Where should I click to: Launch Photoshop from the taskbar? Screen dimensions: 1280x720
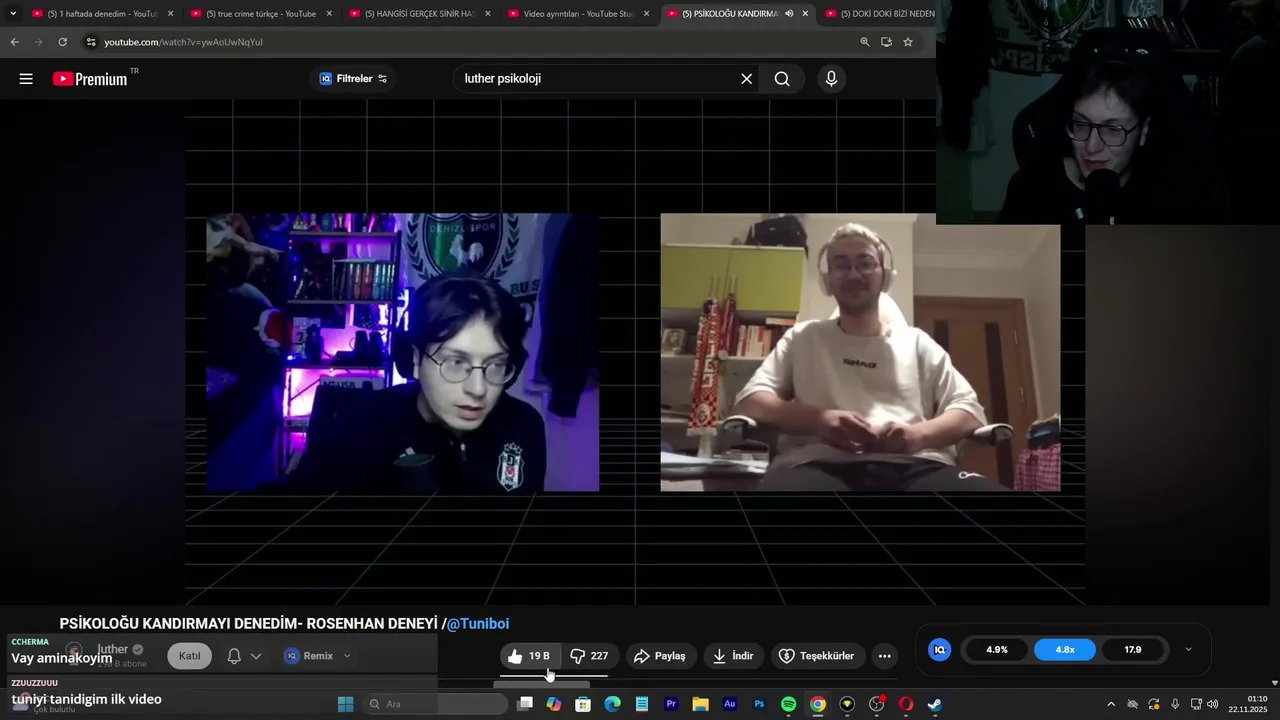click(759, 704)
